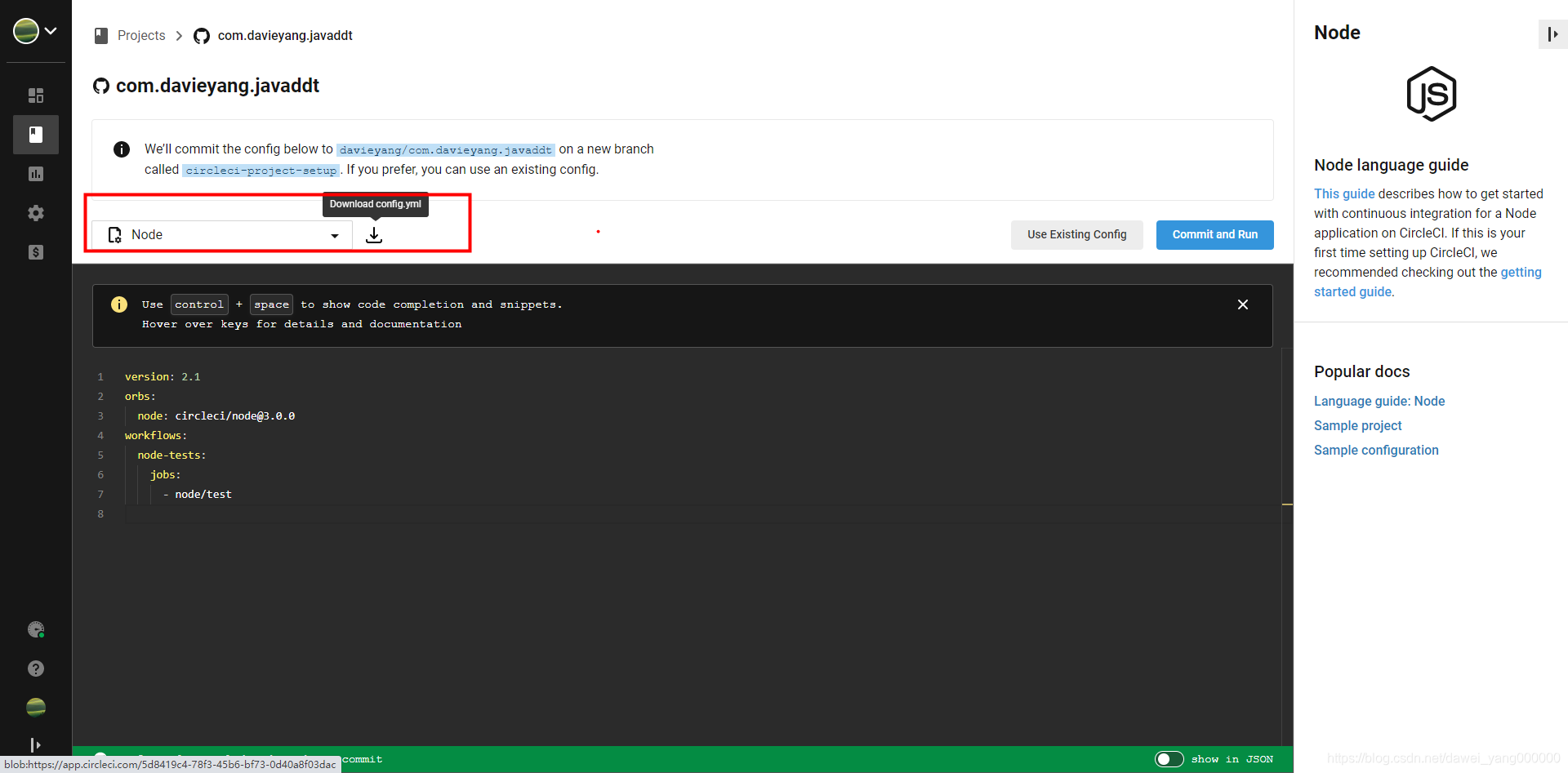Open Organization Settings gear icon
The image size is (1568, 773).
tap(36, 213)
